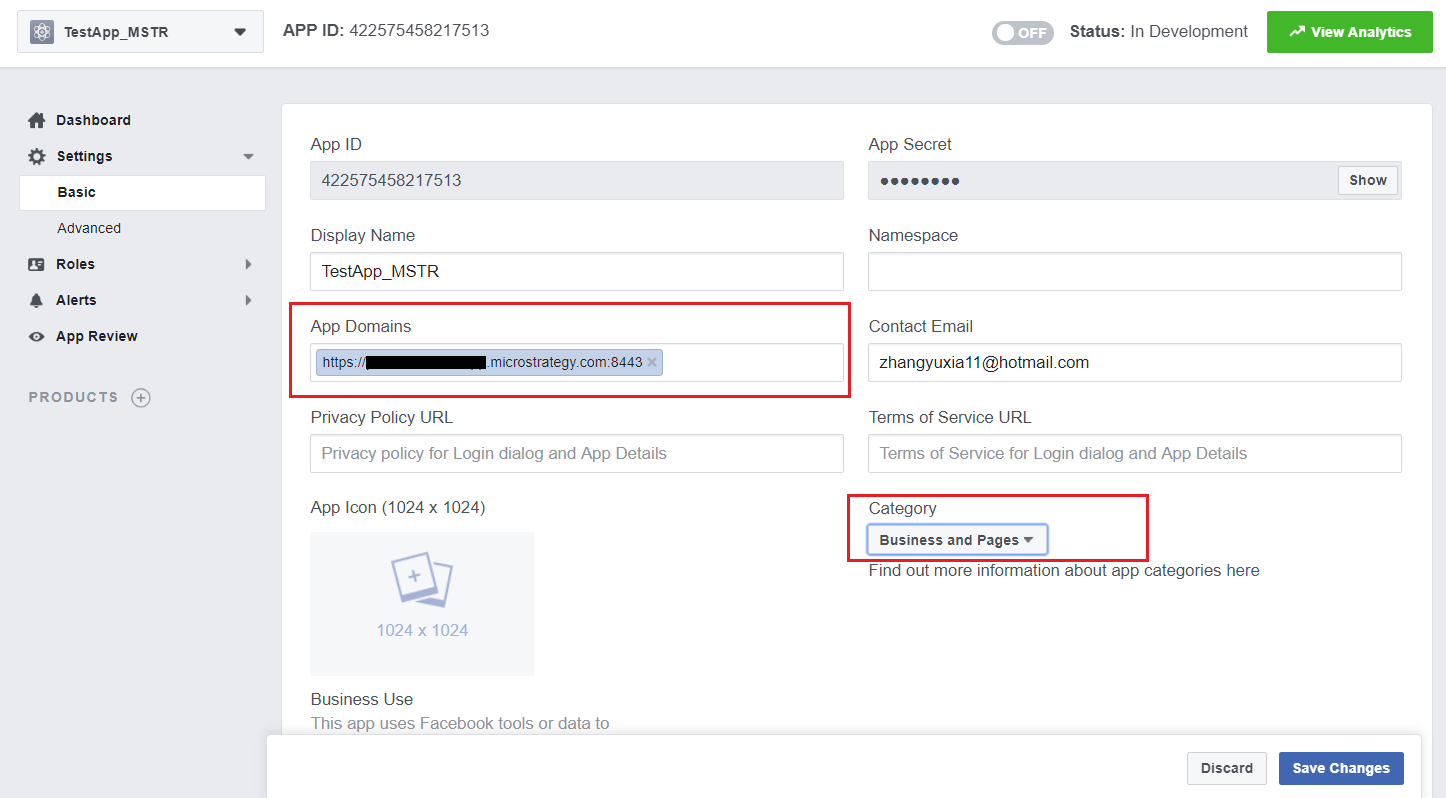This screenshot has width=1446, height=798.
Task: Click the Privacy Policy URL field
Action: [577, 453]
